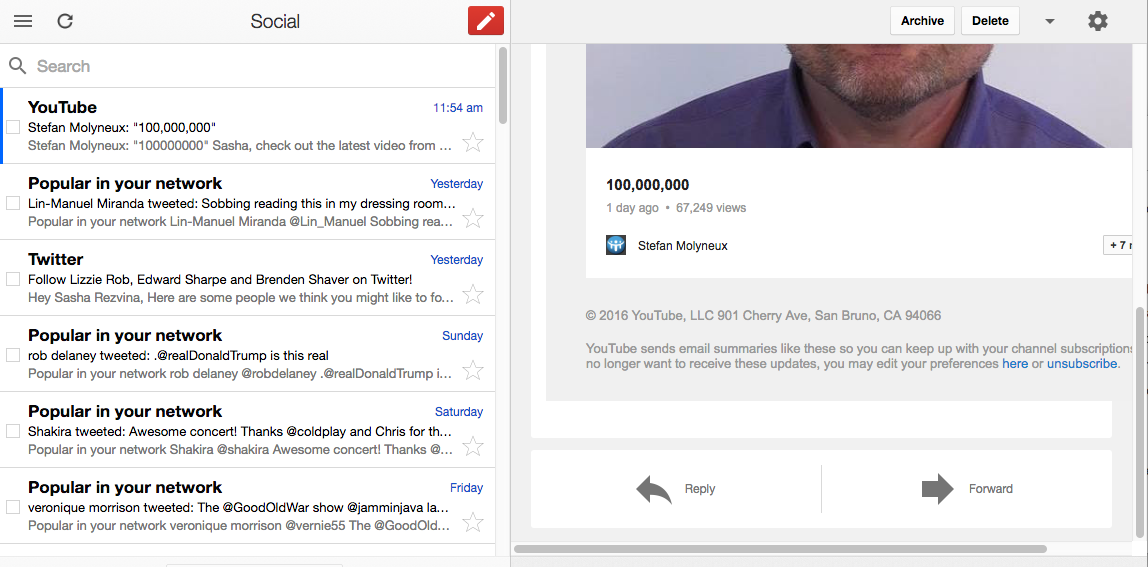Click the search magnifier icon
1148x567 pixels.
click(18, 66)
